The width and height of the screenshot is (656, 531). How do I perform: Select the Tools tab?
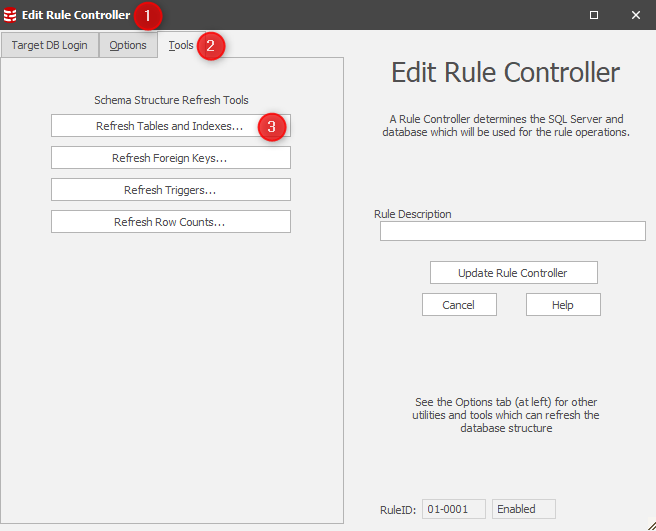tap(181, 45)
